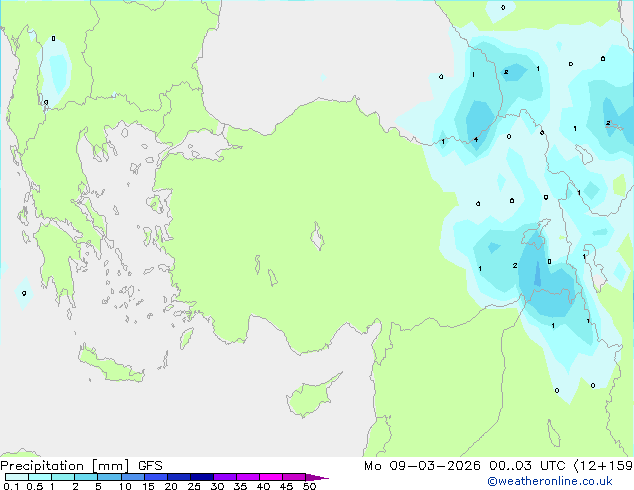Screen dimensions: 634x490
Task: Click the '00..03 UTC' time text
Action: coord(527,466)
